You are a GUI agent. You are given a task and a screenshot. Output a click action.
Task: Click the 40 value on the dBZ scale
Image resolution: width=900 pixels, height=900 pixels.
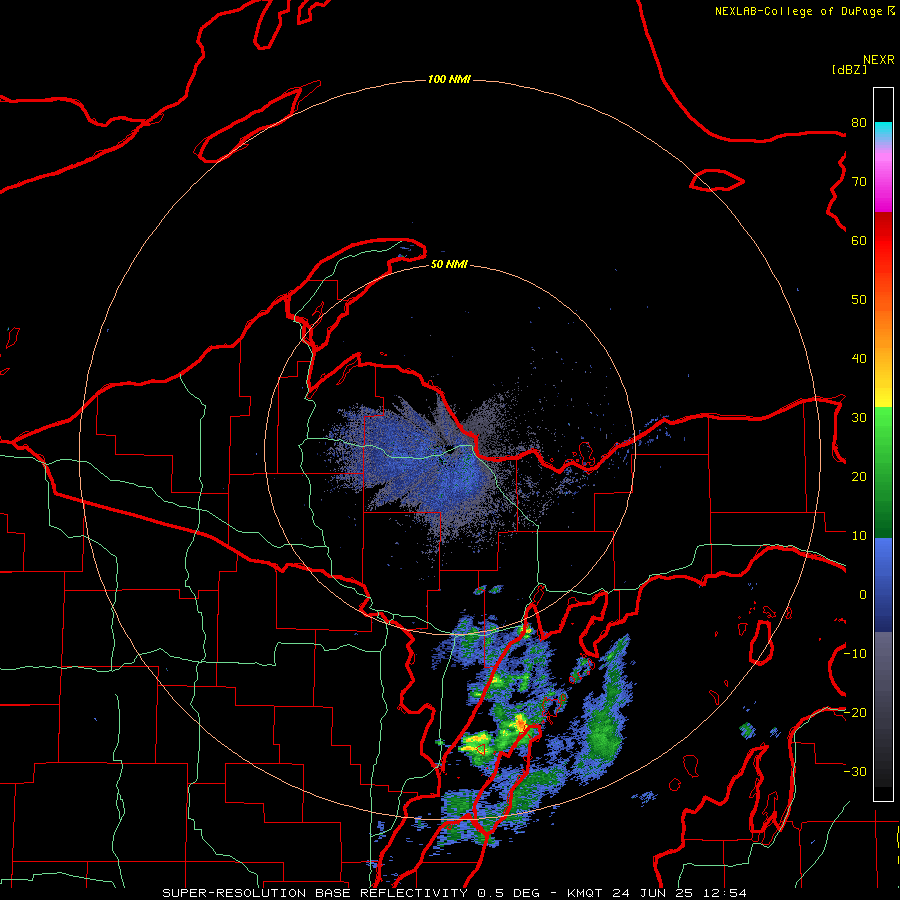[x=859, y=359]
